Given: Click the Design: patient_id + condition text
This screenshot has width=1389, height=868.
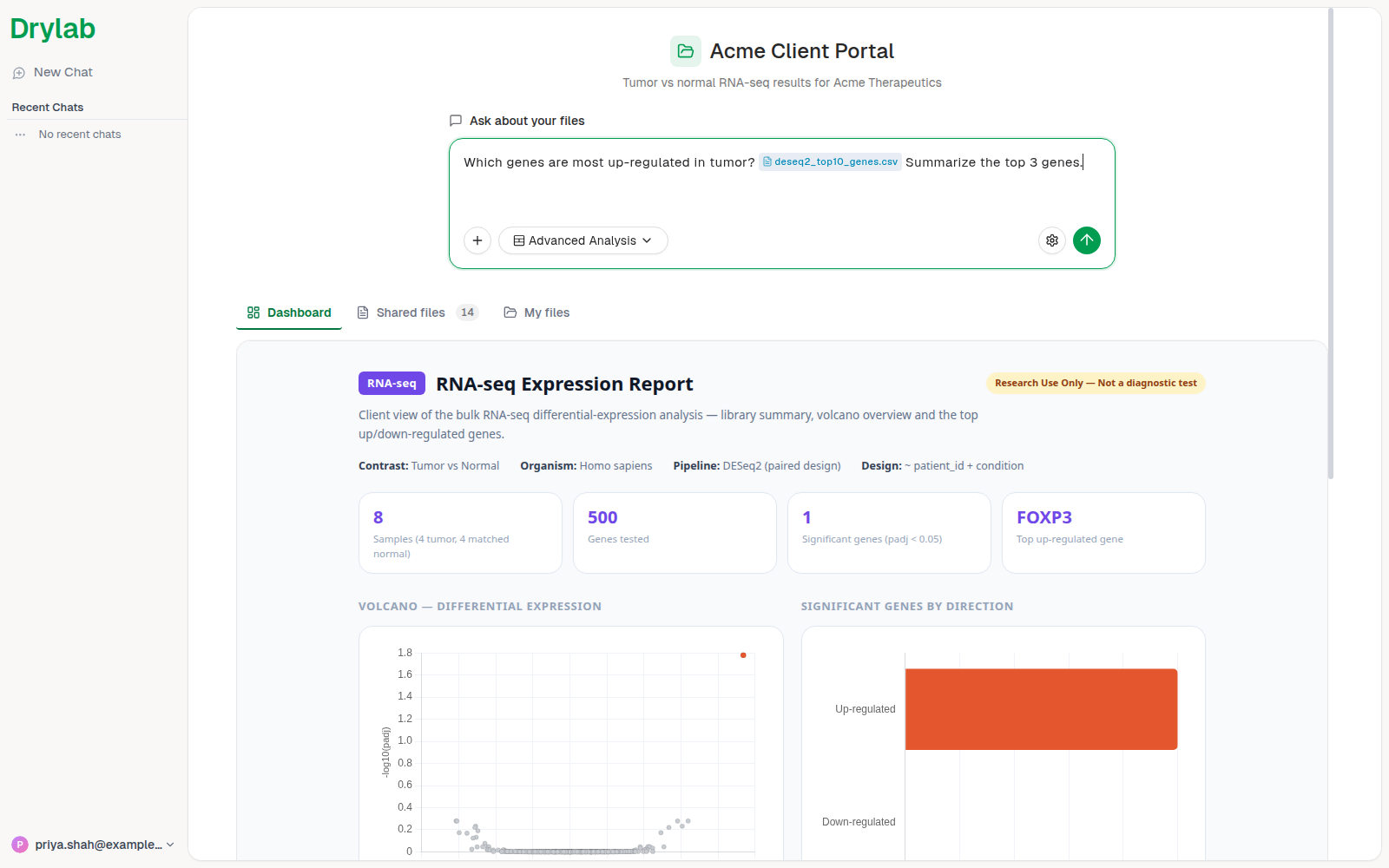Looking at the screenshot, I should click(942, 466).
